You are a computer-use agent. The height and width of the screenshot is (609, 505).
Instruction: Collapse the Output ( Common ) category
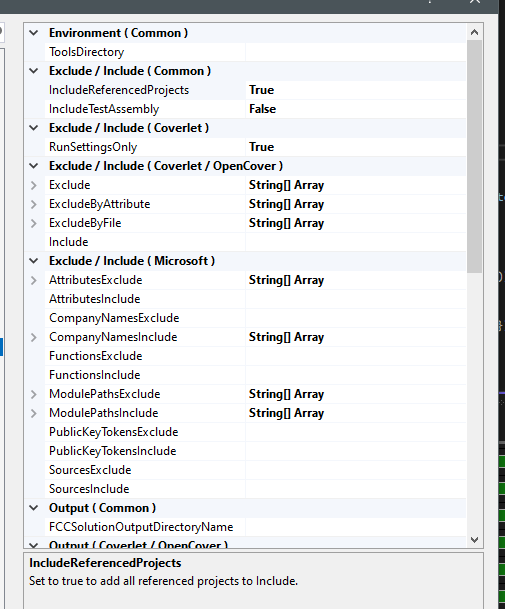click(x=34, y=508)
